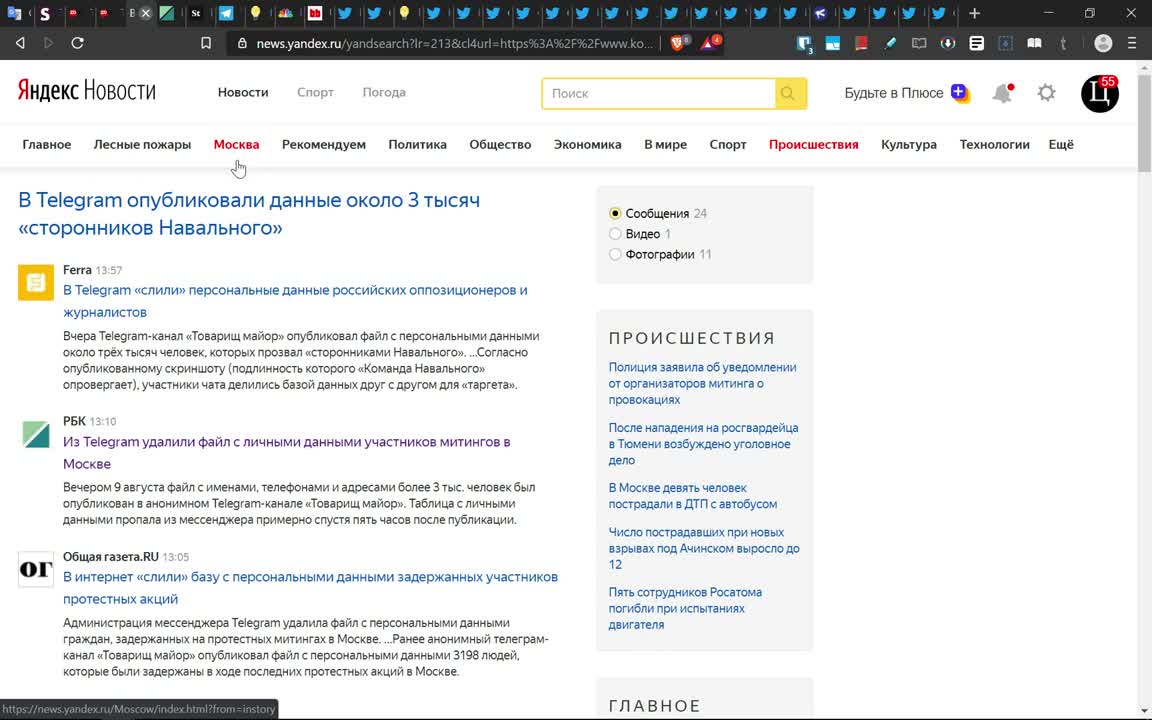Open the Brave Rewards triangle icon
Viewport: 1152px width, 720px height.
point(708,43)
